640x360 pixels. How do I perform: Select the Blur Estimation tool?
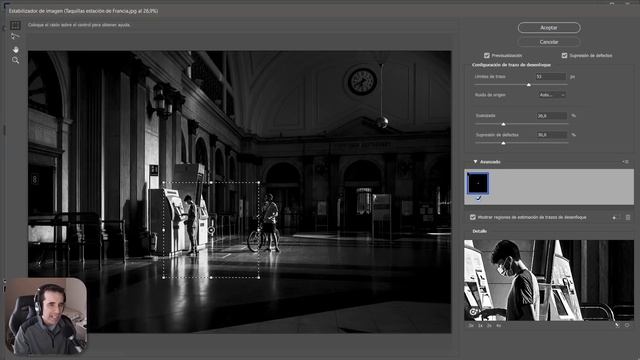point(15,25)
